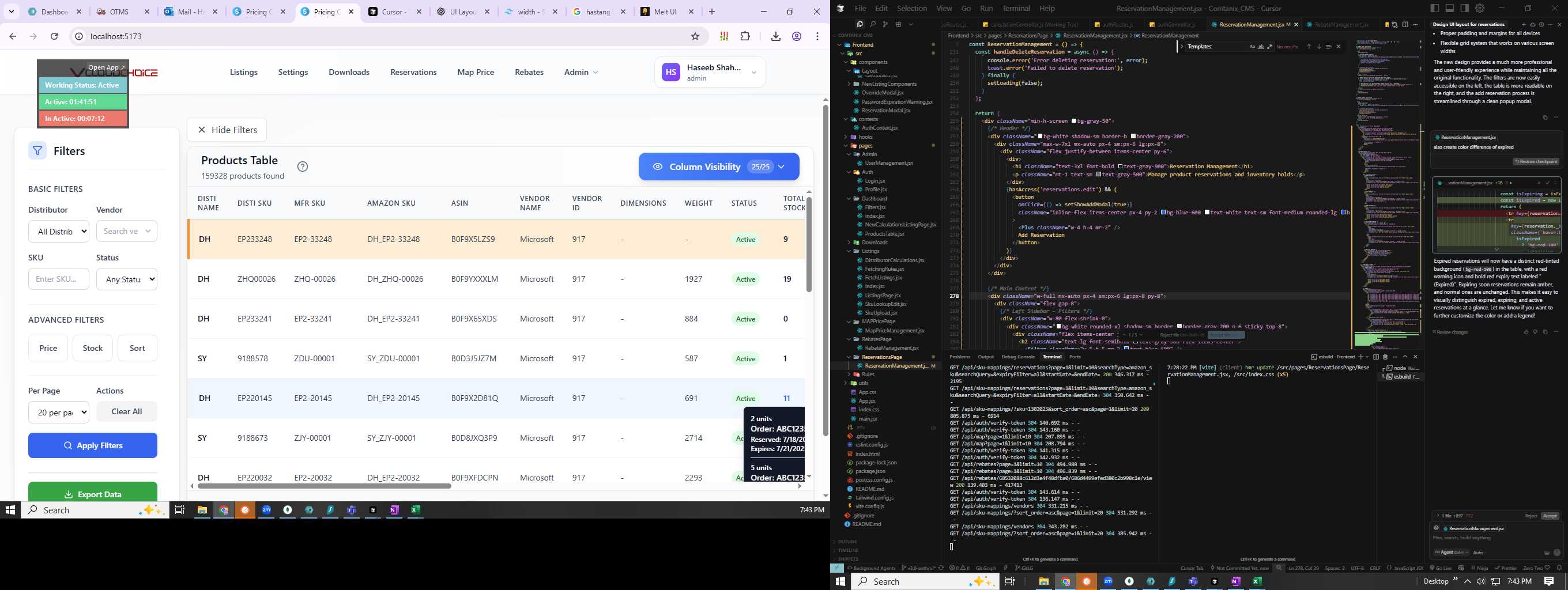Expand the utils folder in explorer
Screen dimensions: 1568x590
[863, 383]
